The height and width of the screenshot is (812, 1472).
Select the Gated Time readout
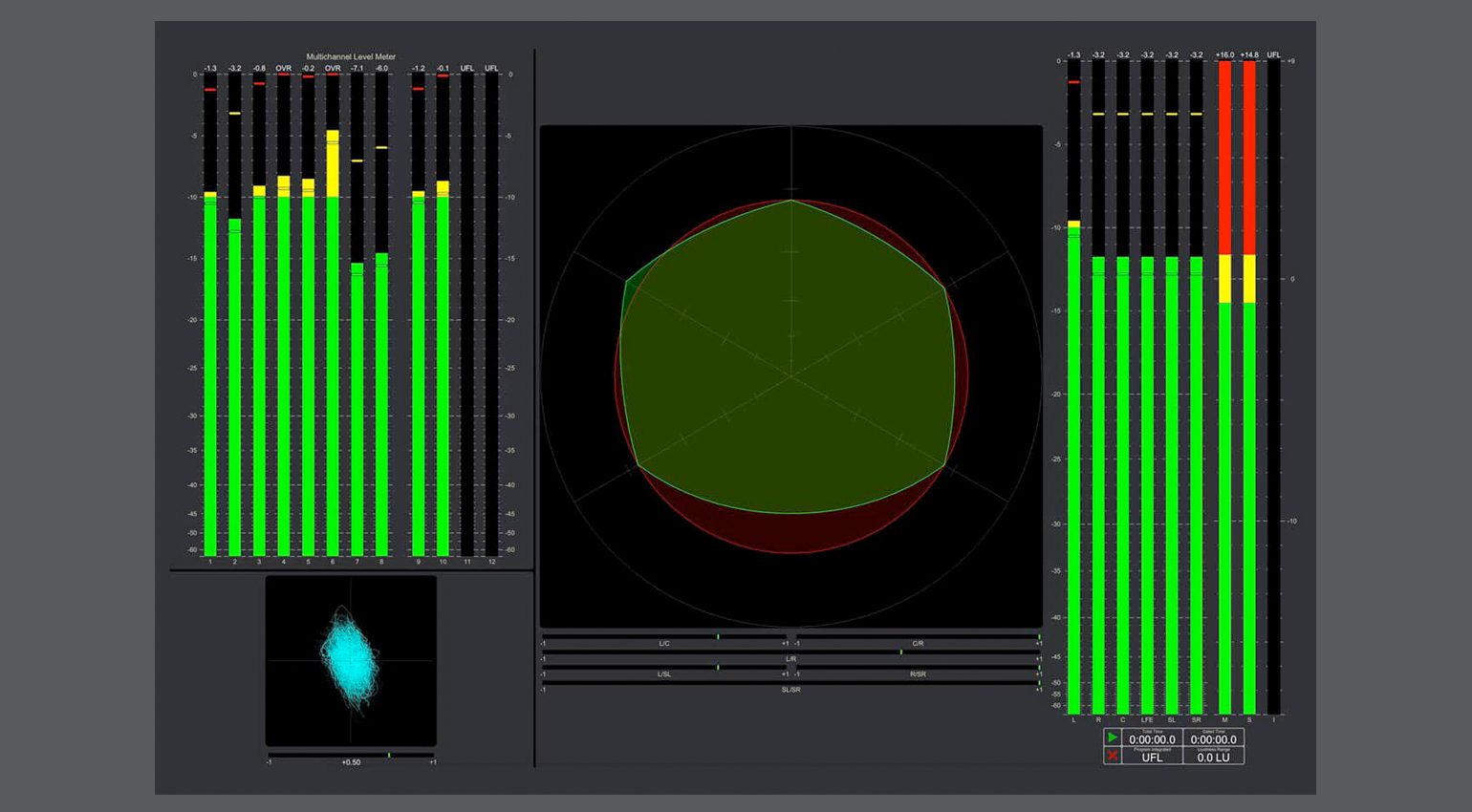click(1213, 738)
